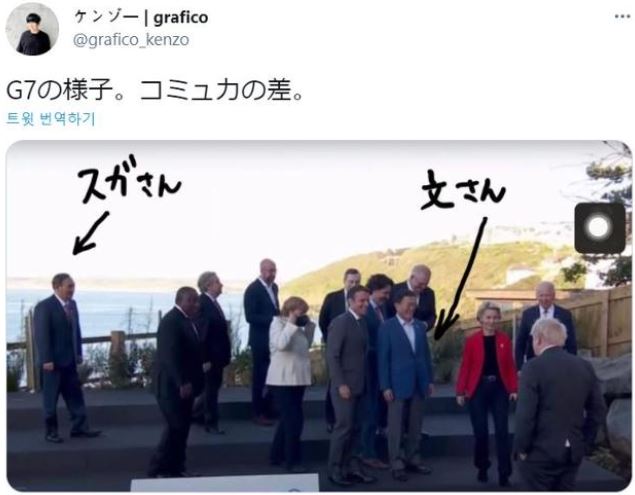Click the man walking alone at far left
Image resolution: width=635 pixels, height=495 pixels.
click(63, 358)
